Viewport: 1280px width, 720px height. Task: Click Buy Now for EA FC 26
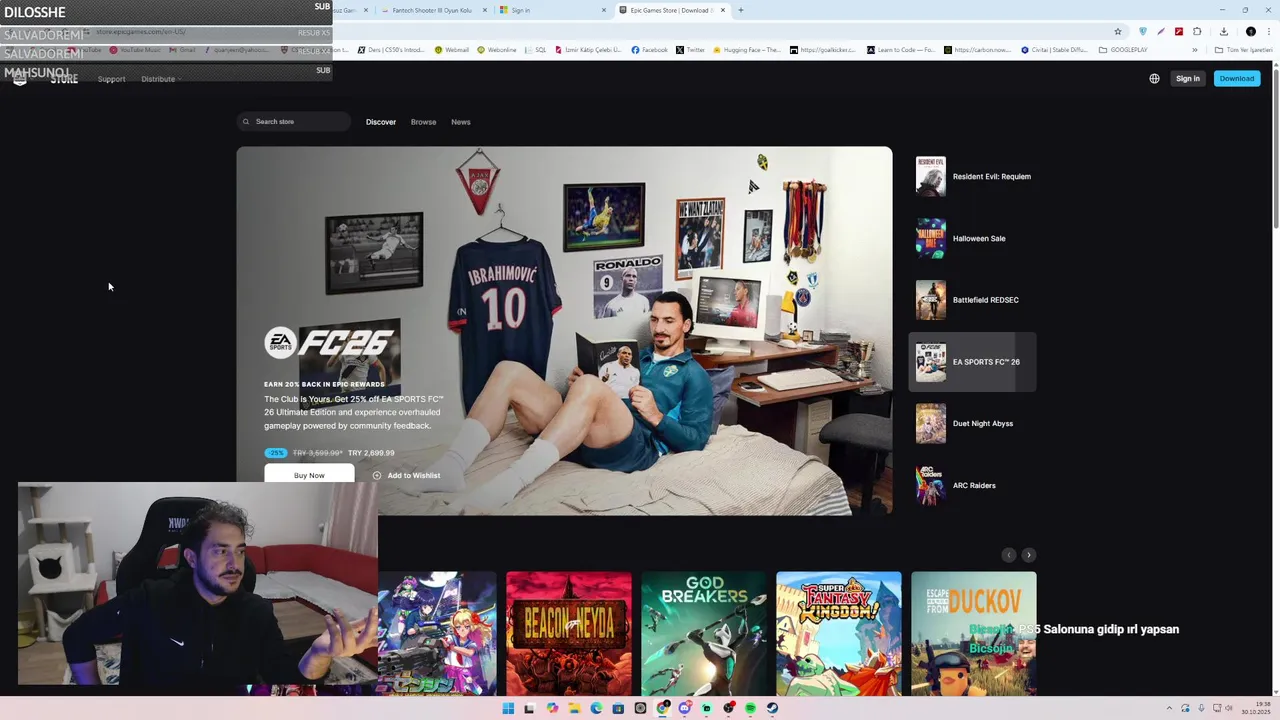point(309,475)
